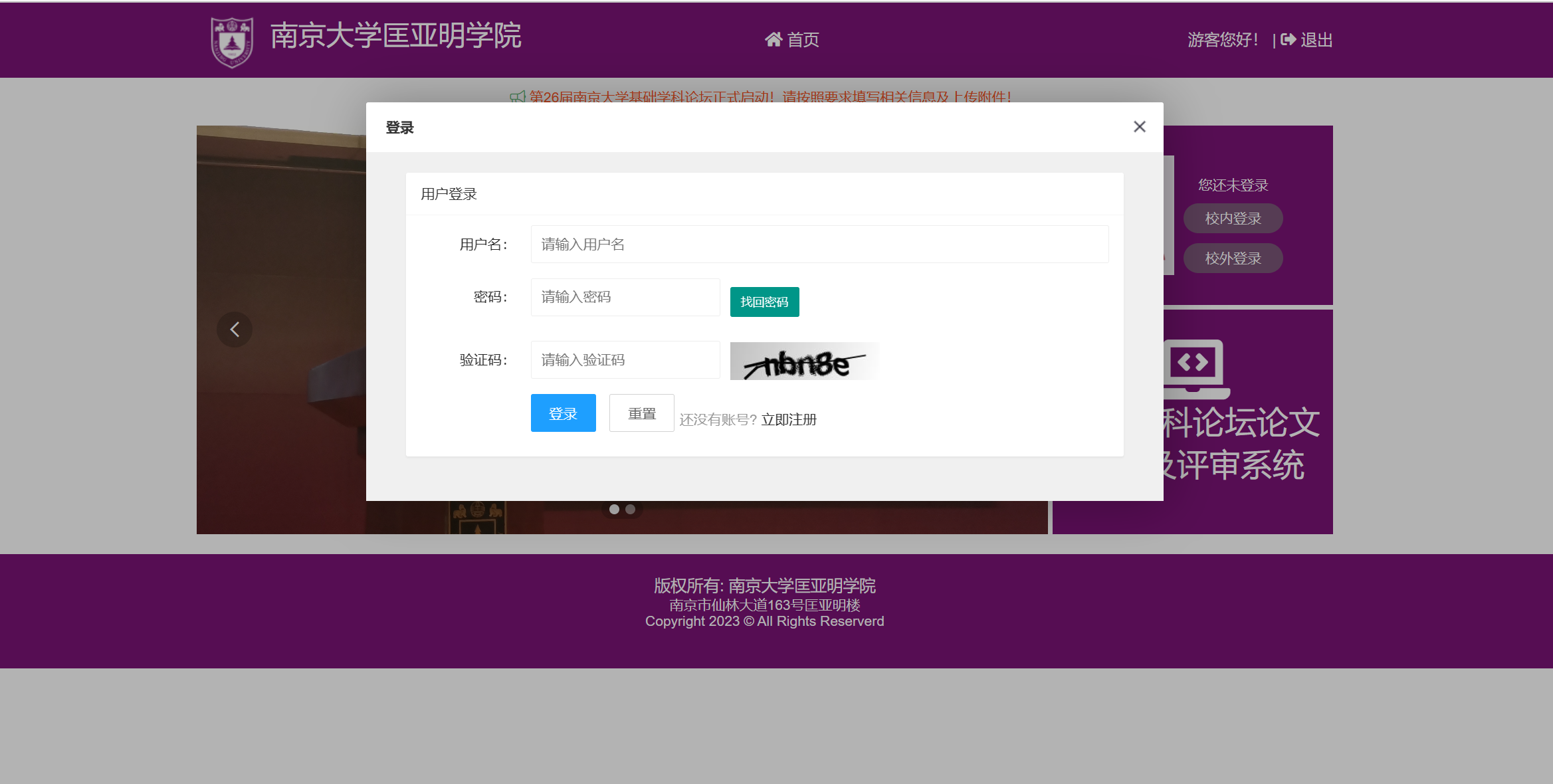This screenshot has width=1553, height=784.
Task: Click the megaphone announcement icon
Action: click(x=517, y=97)
